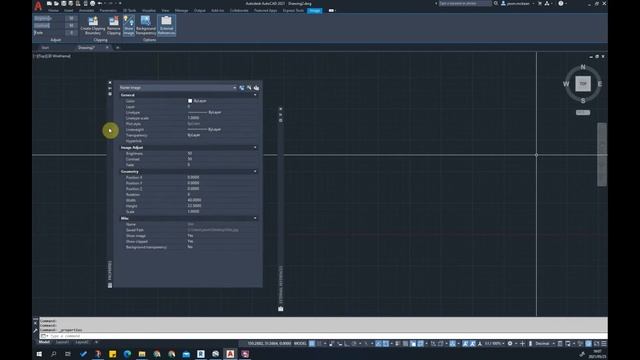Image resolution: width=640 pixels, height=360 pixels.
Task: Click the External References palette menu icon at the bottom
Action: click(281, 309)
